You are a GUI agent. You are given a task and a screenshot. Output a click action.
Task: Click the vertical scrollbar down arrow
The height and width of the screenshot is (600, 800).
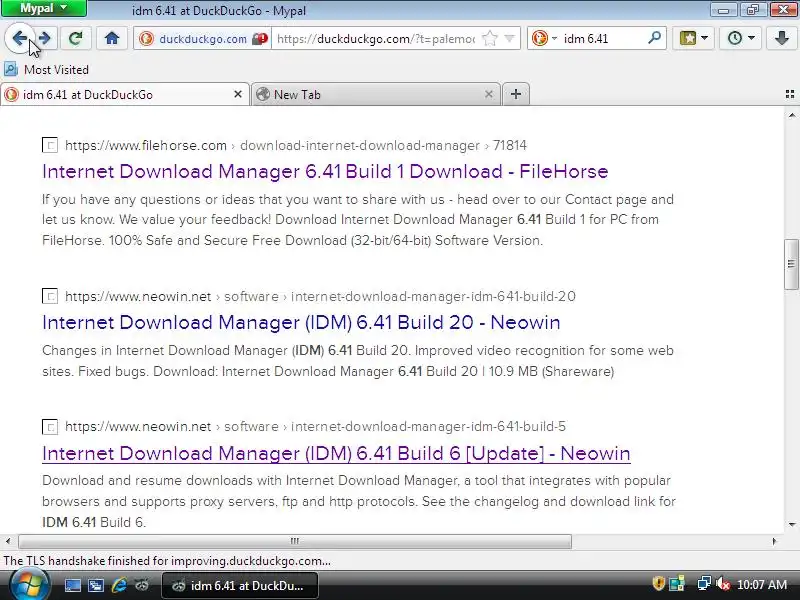click(791, 524)
